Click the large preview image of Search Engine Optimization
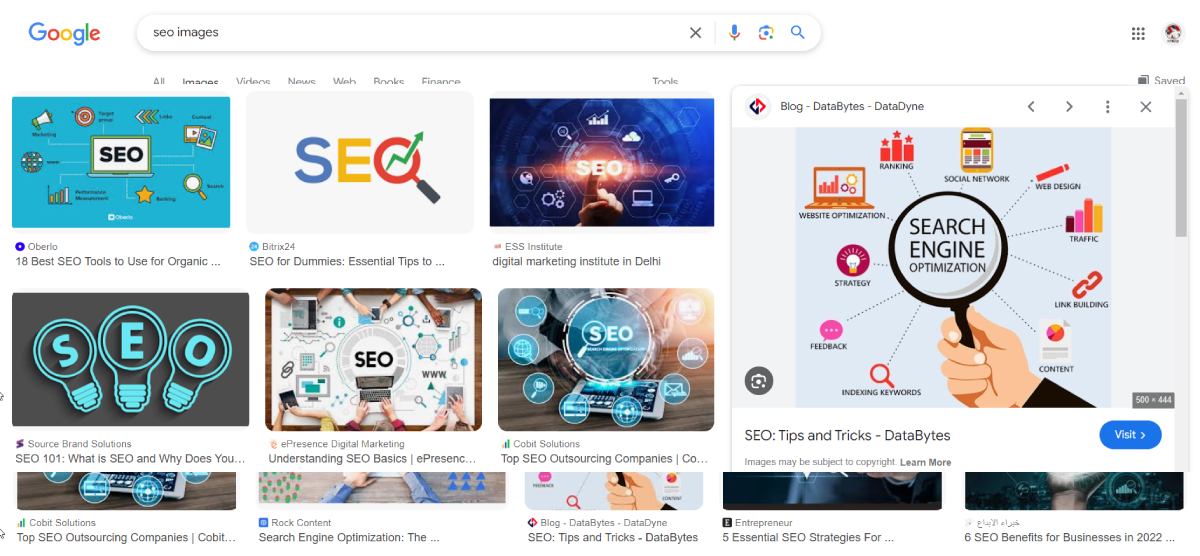1200x556 pixels. [953, 267]
